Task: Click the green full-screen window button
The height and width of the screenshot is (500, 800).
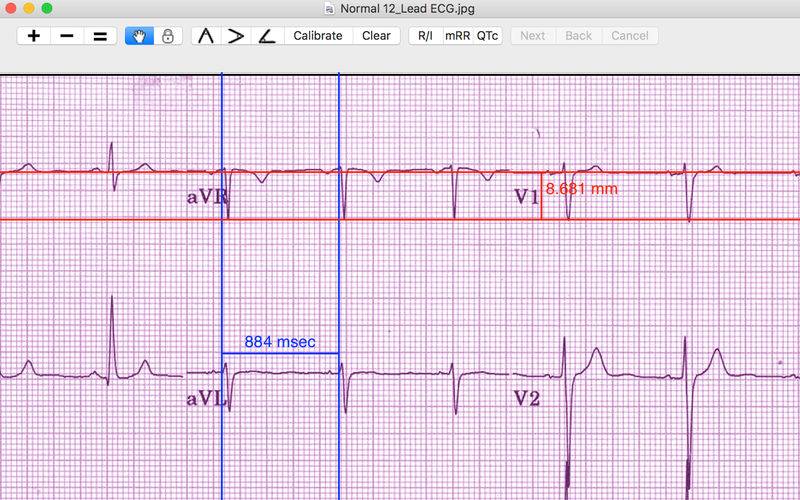Action: pyautogui.click(x=47, y=9)
